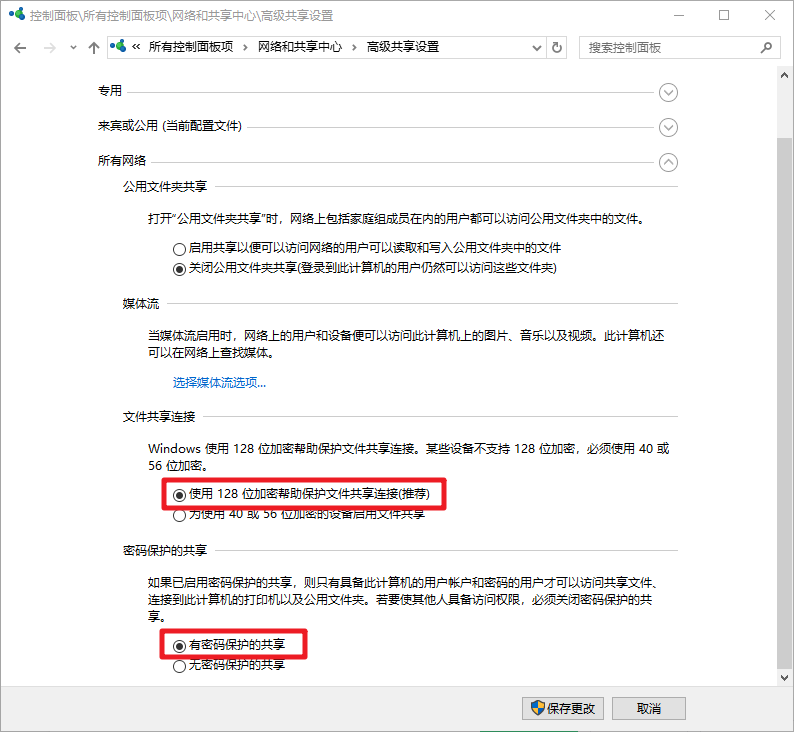Click scrollbar down arrow
Image resolution: width=794 pixels, height=732 pixels.
pyautogui.click(x=784, y=677)
